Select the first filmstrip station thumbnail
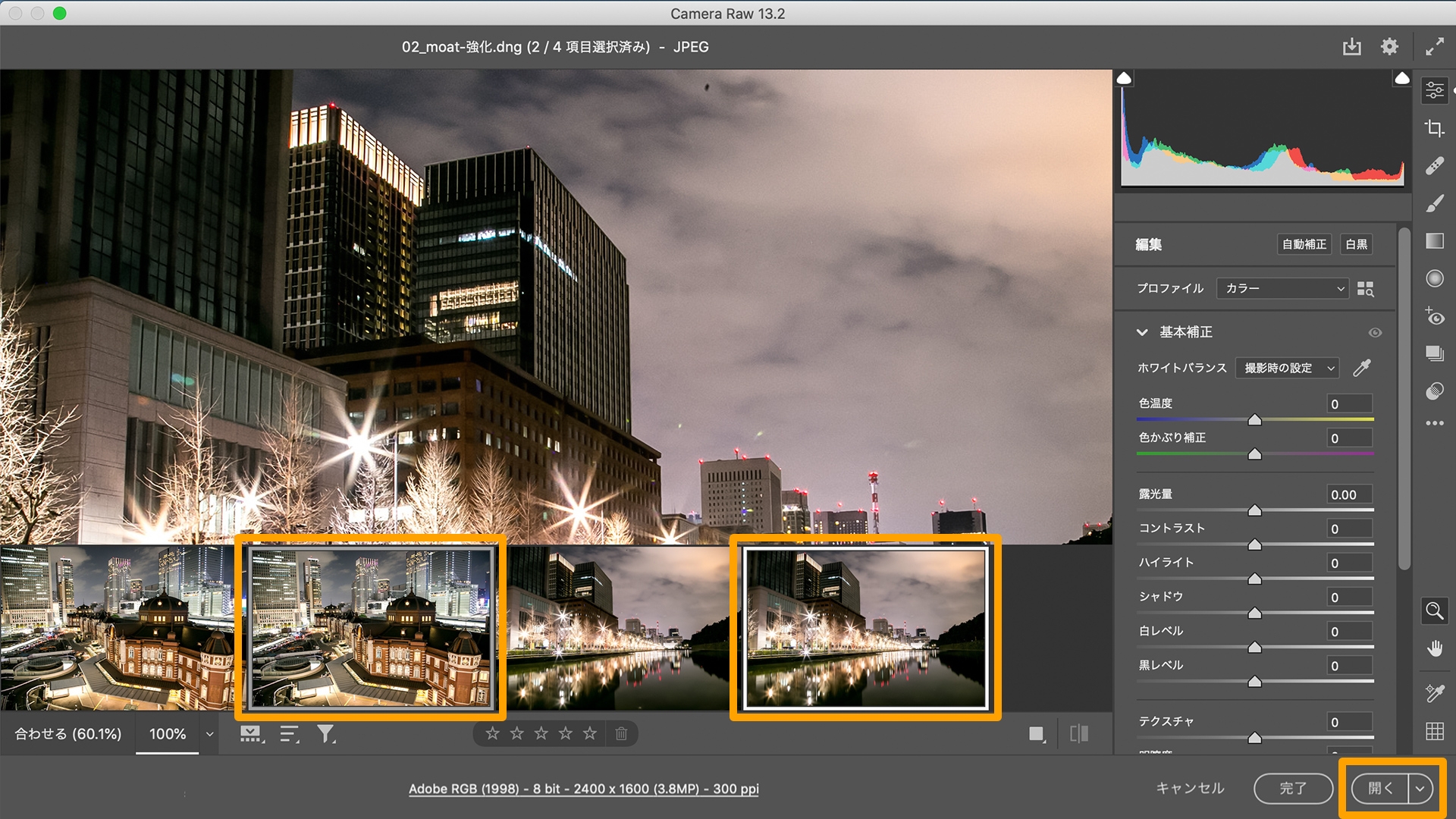The height and width of the screenshot is (819, 1456). coord(117,628)
